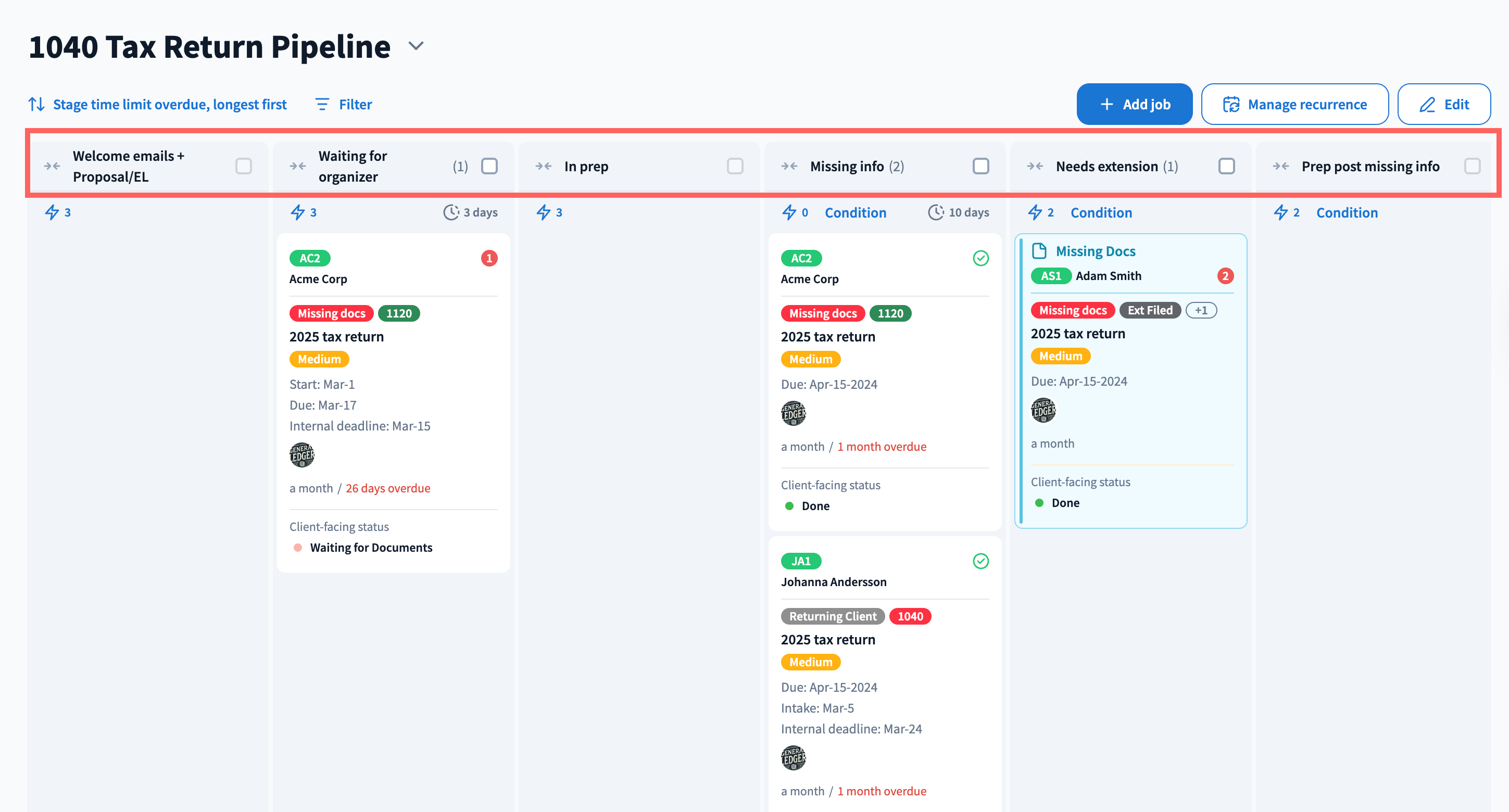Expand hidden tags via +1 badge

tap(1201, 310)
